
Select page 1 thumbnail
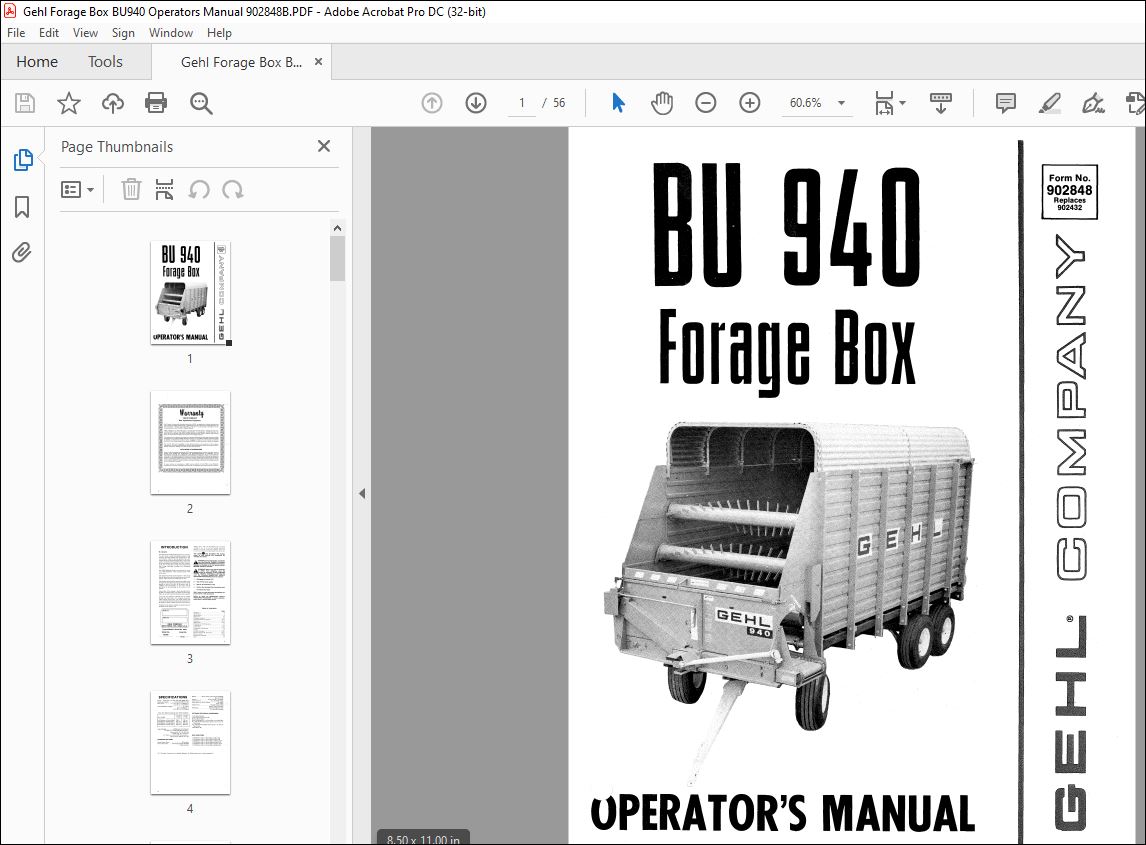coord(190,293)
